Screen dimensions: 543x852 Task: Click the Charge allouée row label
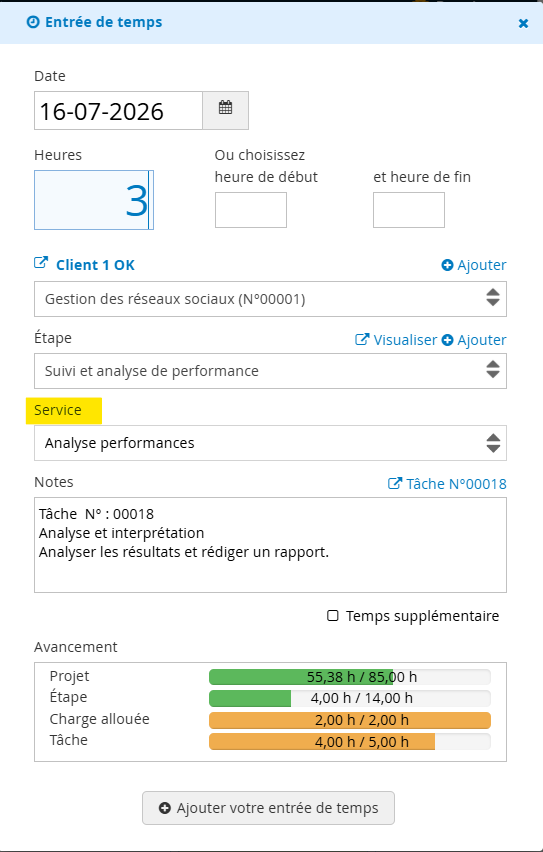(99, 719)
